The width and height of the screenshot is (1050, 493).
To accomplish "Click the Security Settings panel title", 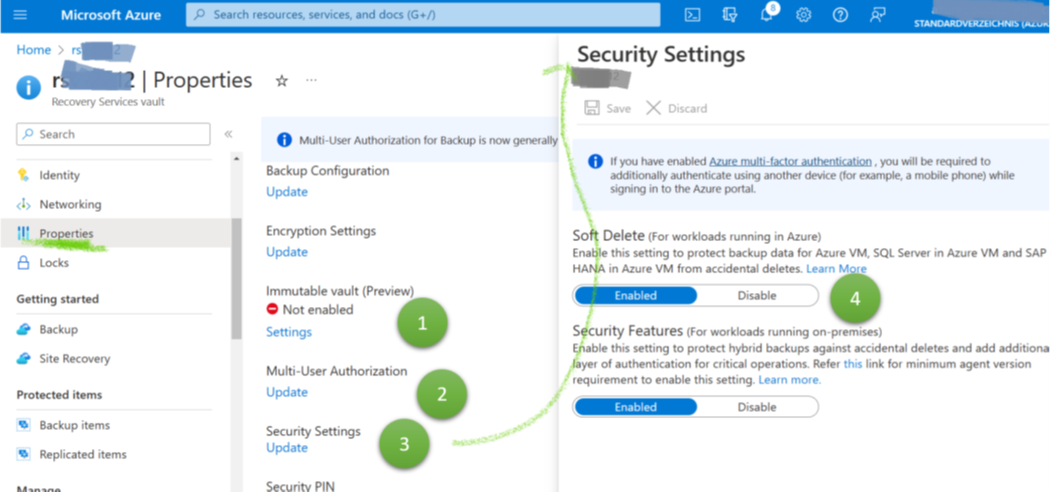I will point(660,54).
